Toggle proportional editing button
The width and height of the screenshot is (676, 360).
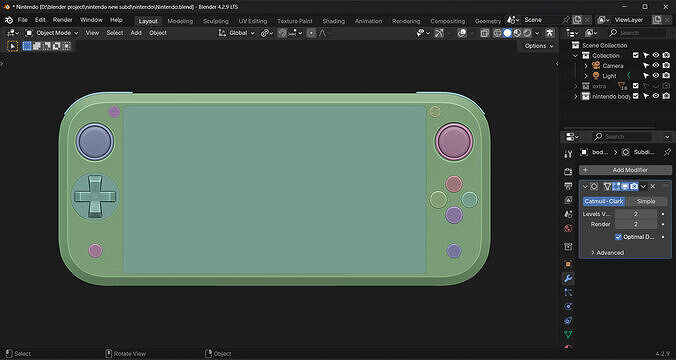click(311, 33)
